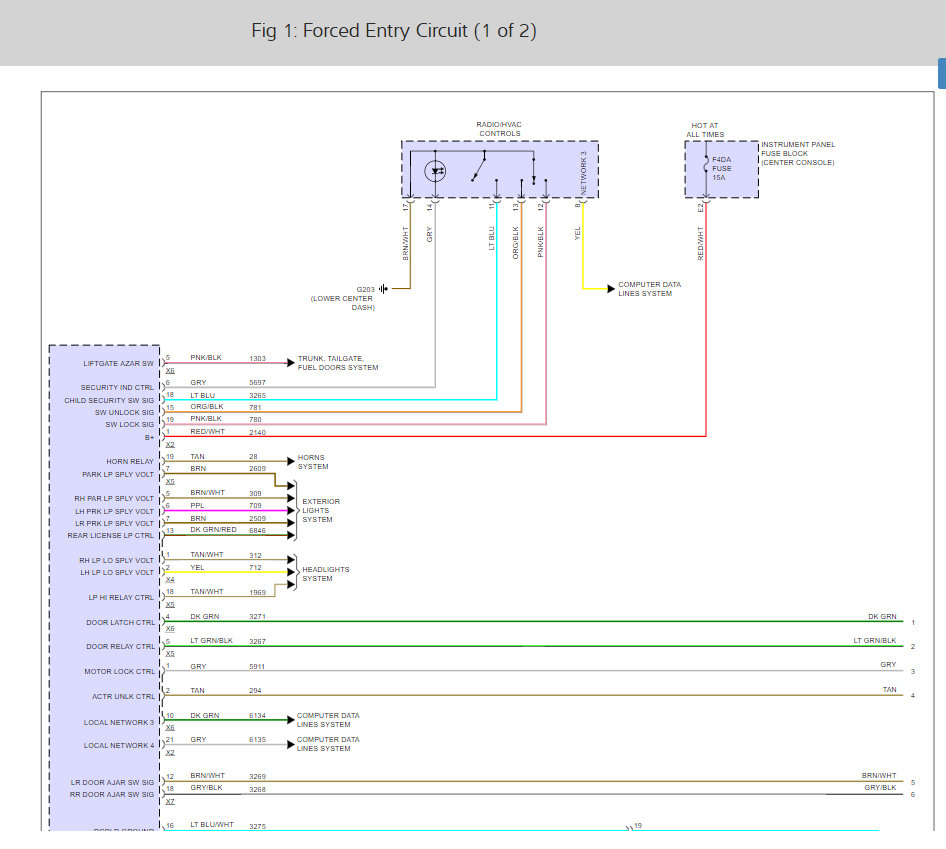Click the arrowhead pointing to Horns System

point(291,462)
